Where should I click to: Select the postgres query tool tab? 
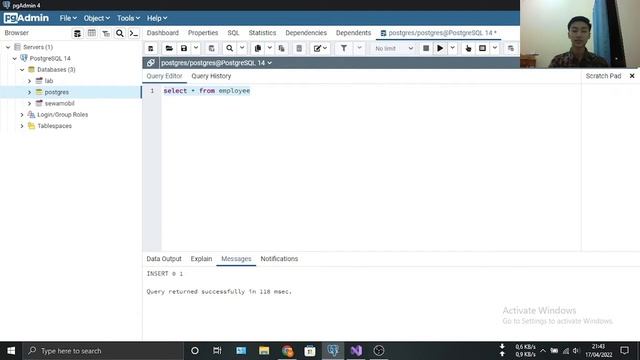click(438, 33)
